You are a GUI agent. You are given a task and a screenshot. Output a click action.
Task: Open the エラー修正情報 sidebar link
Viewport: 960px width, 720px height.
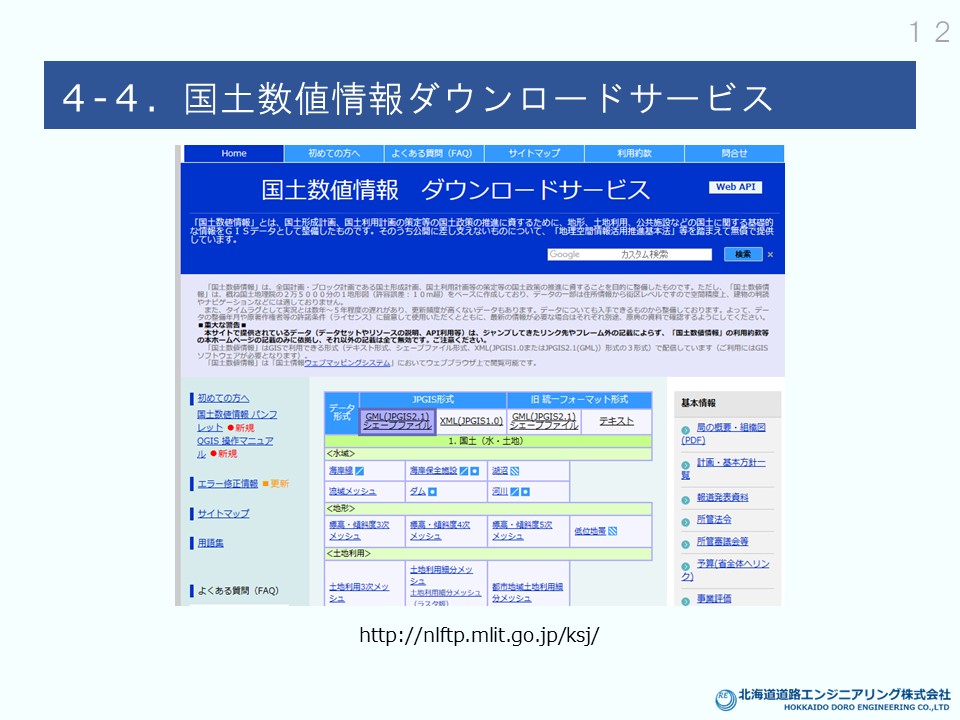click(x=227, y=484)
